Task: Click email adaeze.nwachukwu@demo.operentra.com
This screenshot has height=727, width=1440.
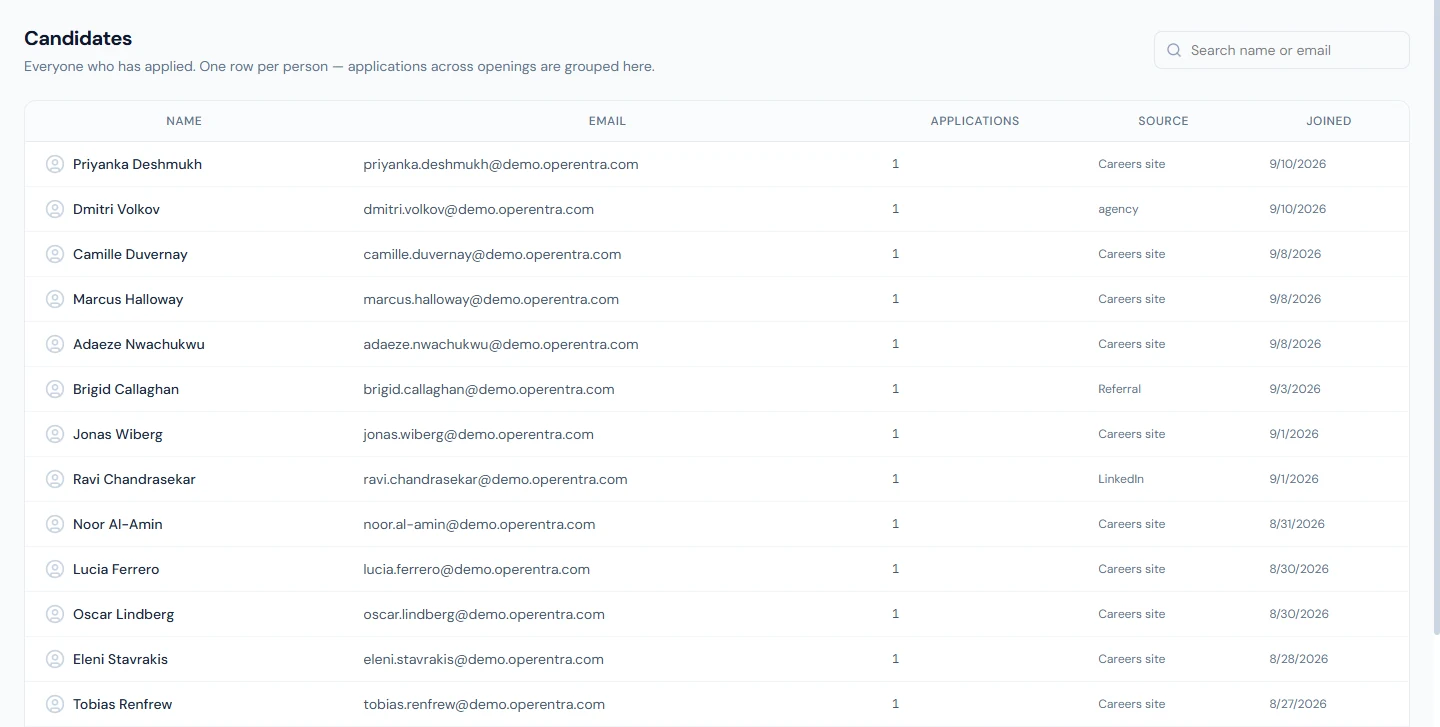Action: (501, 344)
